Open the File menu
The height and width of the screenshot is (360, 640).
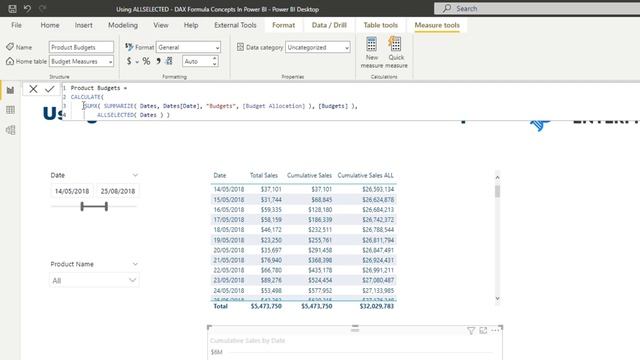point(16,25)
